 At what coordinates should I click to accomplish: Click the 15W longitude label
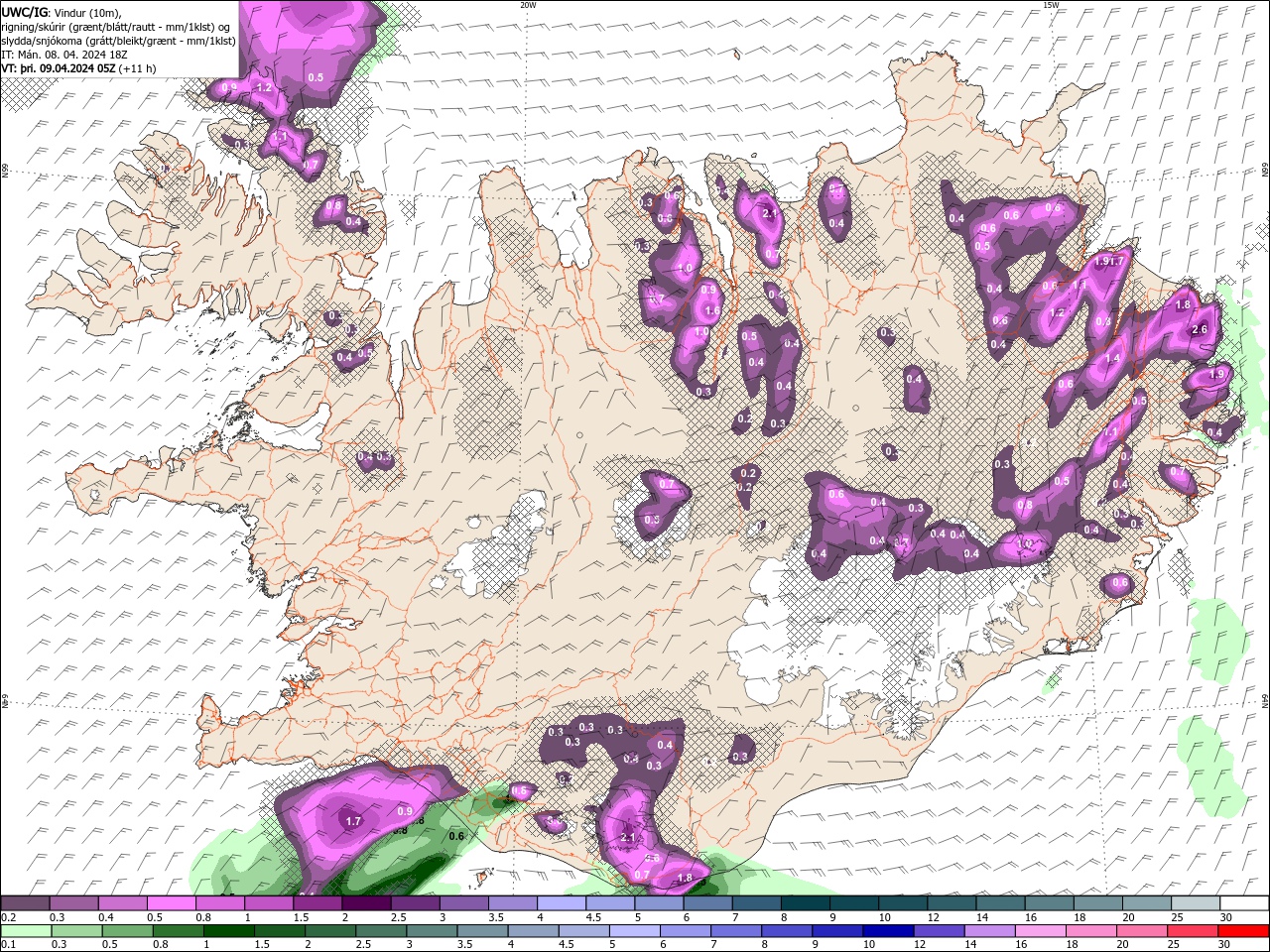[x=1051, y=5]
